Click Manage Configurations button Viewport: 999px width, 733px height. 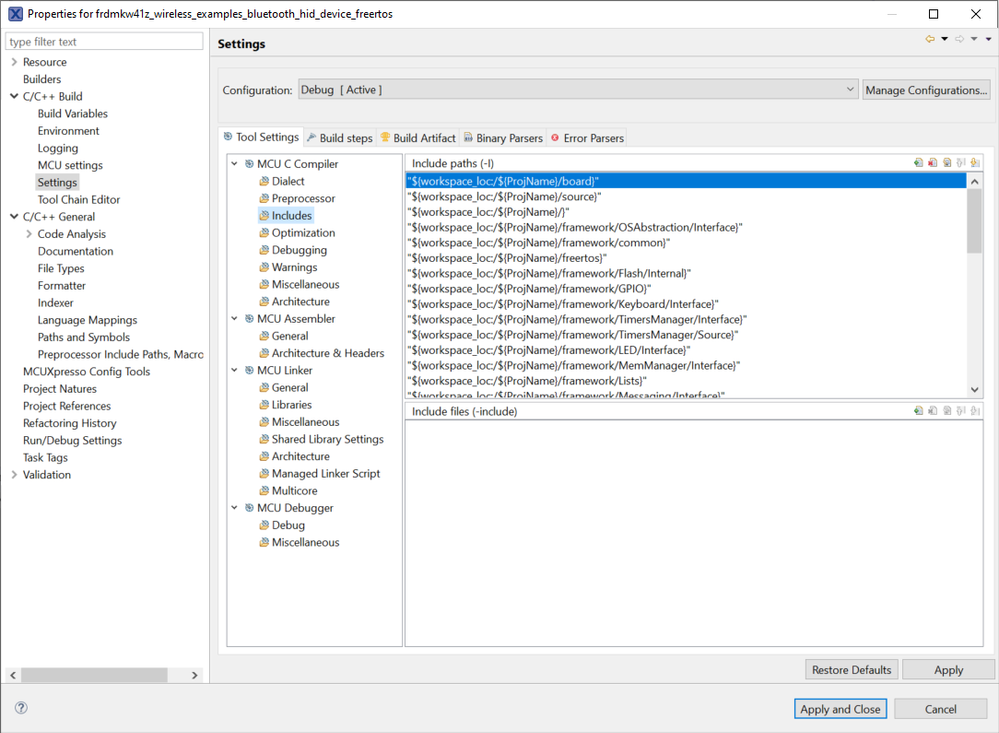926,90
